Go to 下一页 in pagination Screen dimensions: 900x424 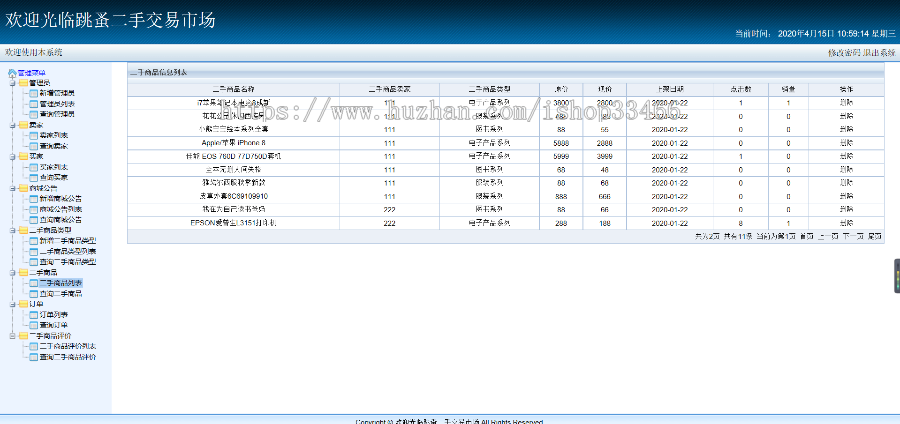852,236
